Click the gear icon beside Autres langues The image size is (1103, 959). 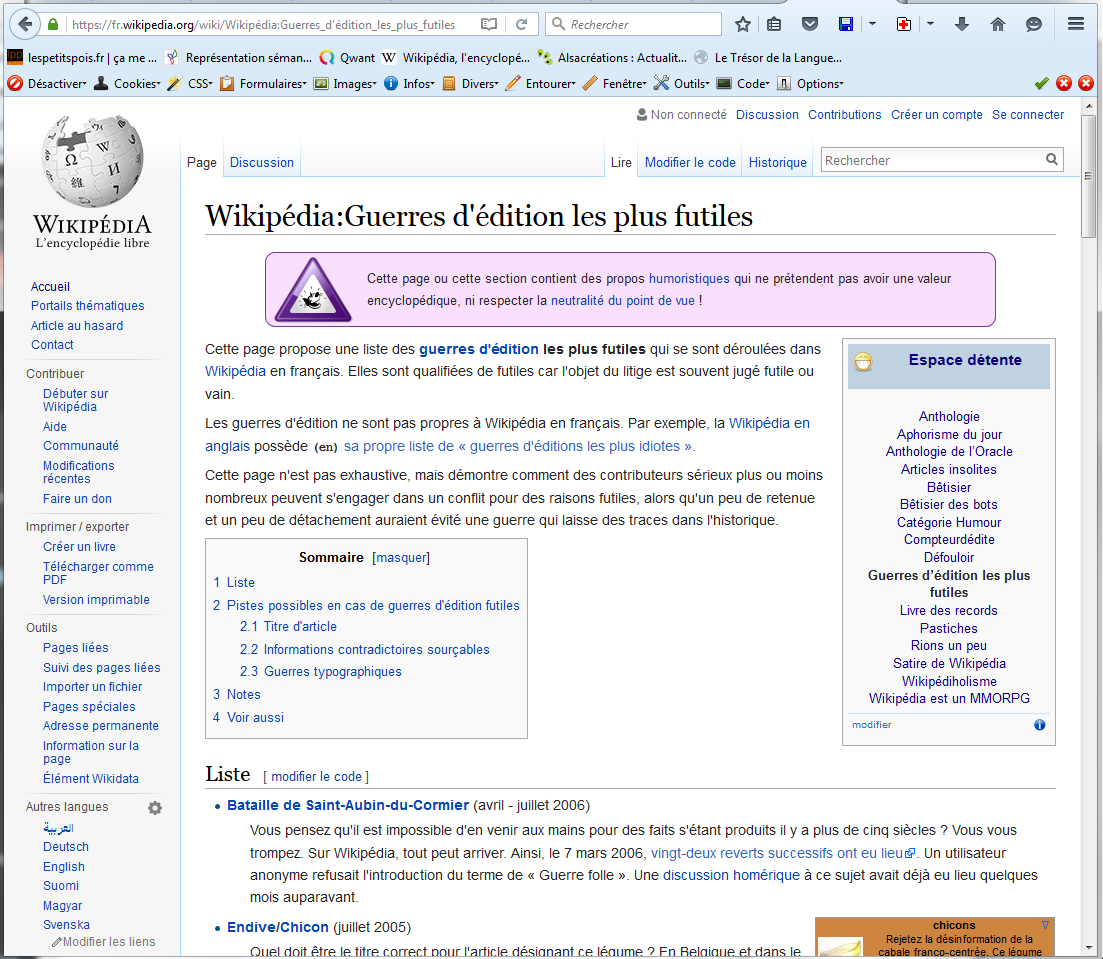point(155,808)
